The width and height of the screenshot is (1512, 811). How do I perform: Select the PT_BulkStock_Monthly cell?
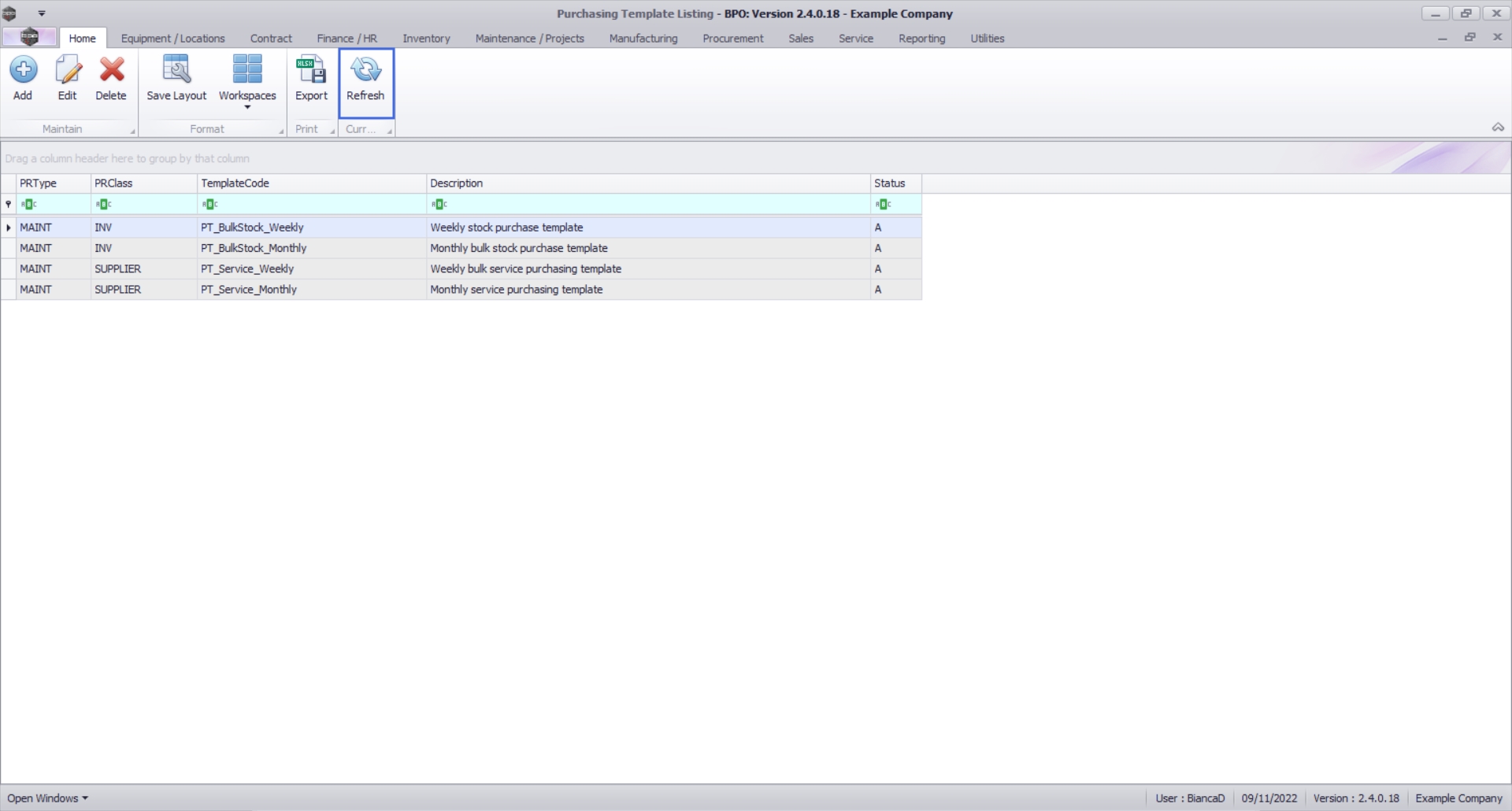(x=311, y=248)
